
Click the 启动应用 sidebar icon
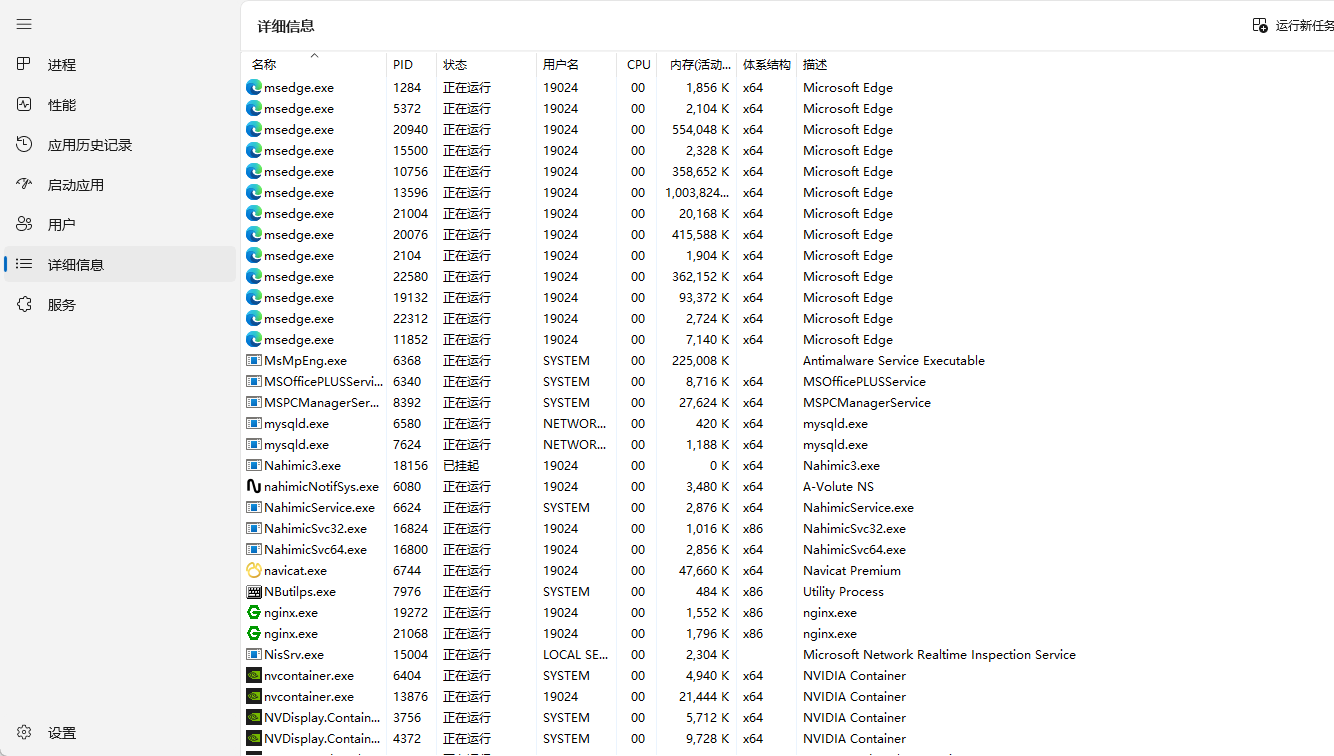tap(25, 184)
